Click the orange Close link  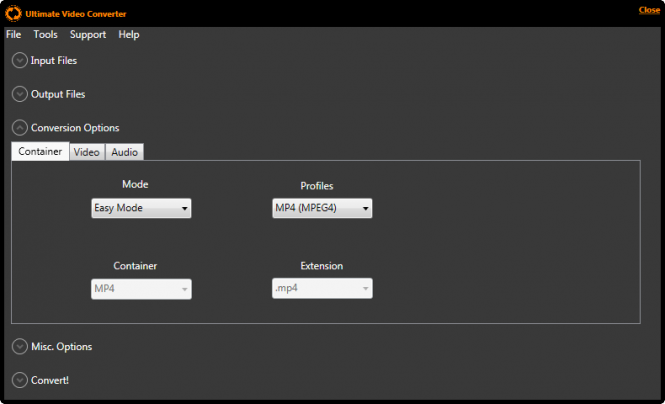click(x=649, y=10)
